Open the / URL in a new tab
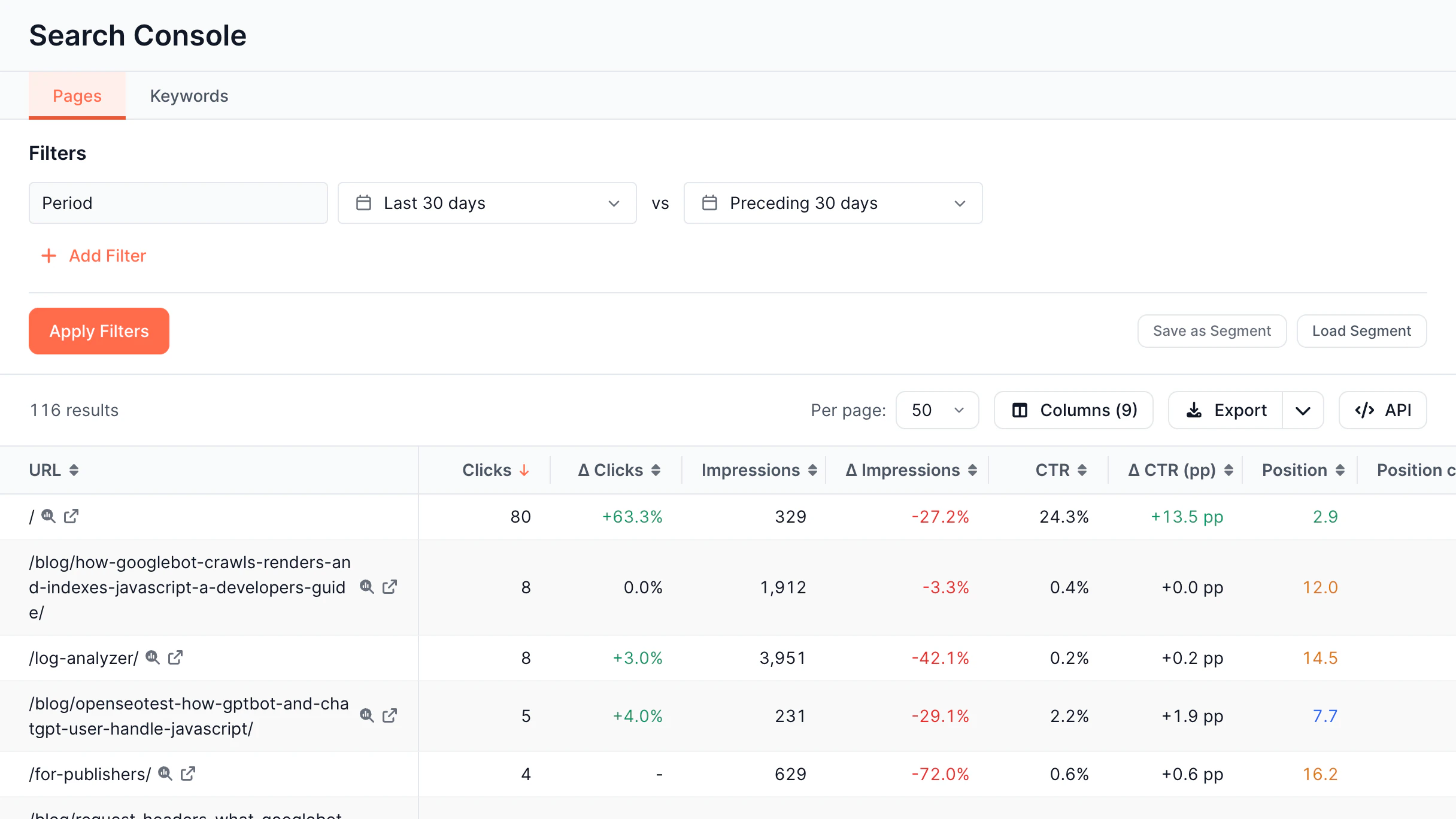This screenshot has height=819, width=1456. pos(71,516)
